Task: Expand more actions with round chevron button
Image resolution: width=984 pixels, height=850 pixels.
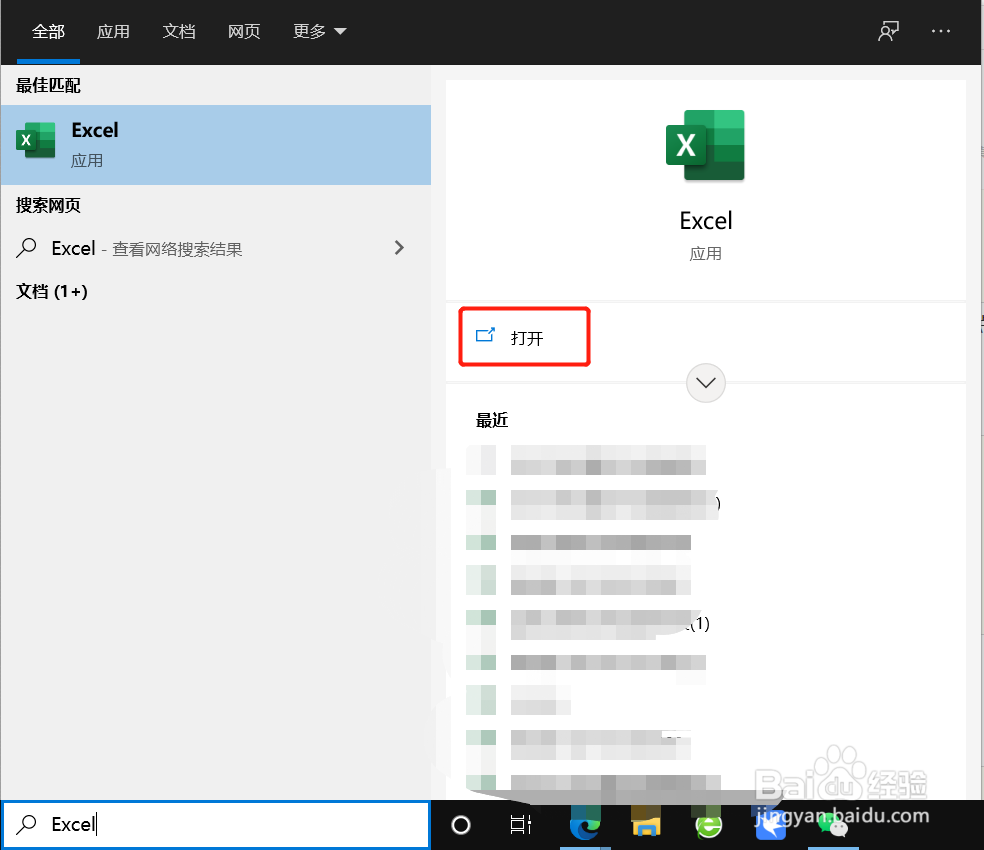Action: [705, 383]
